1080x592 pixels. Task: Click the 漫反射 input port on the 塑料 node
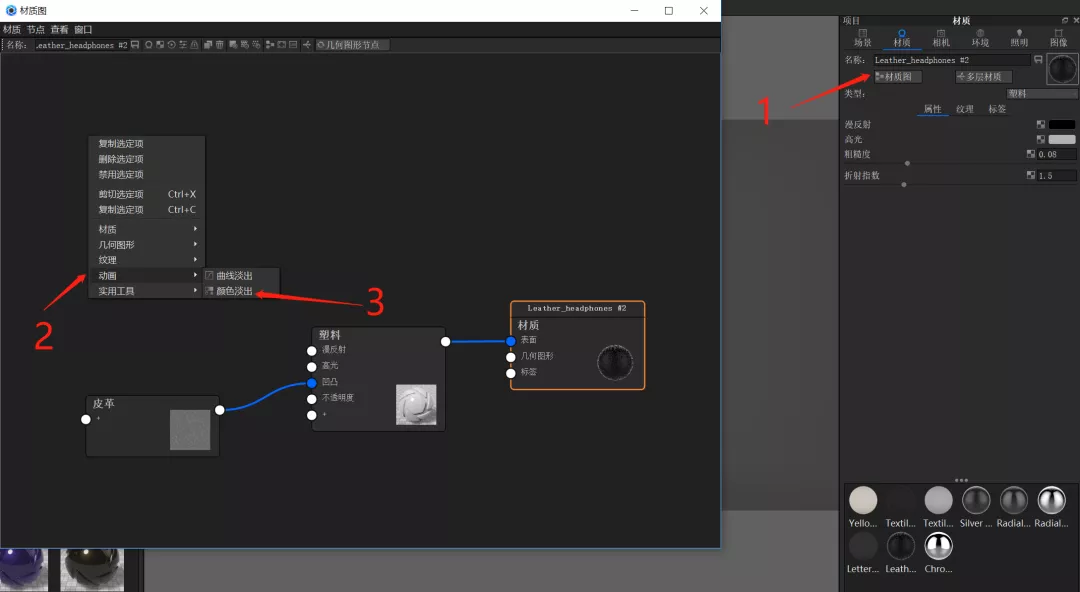point(312,351)
